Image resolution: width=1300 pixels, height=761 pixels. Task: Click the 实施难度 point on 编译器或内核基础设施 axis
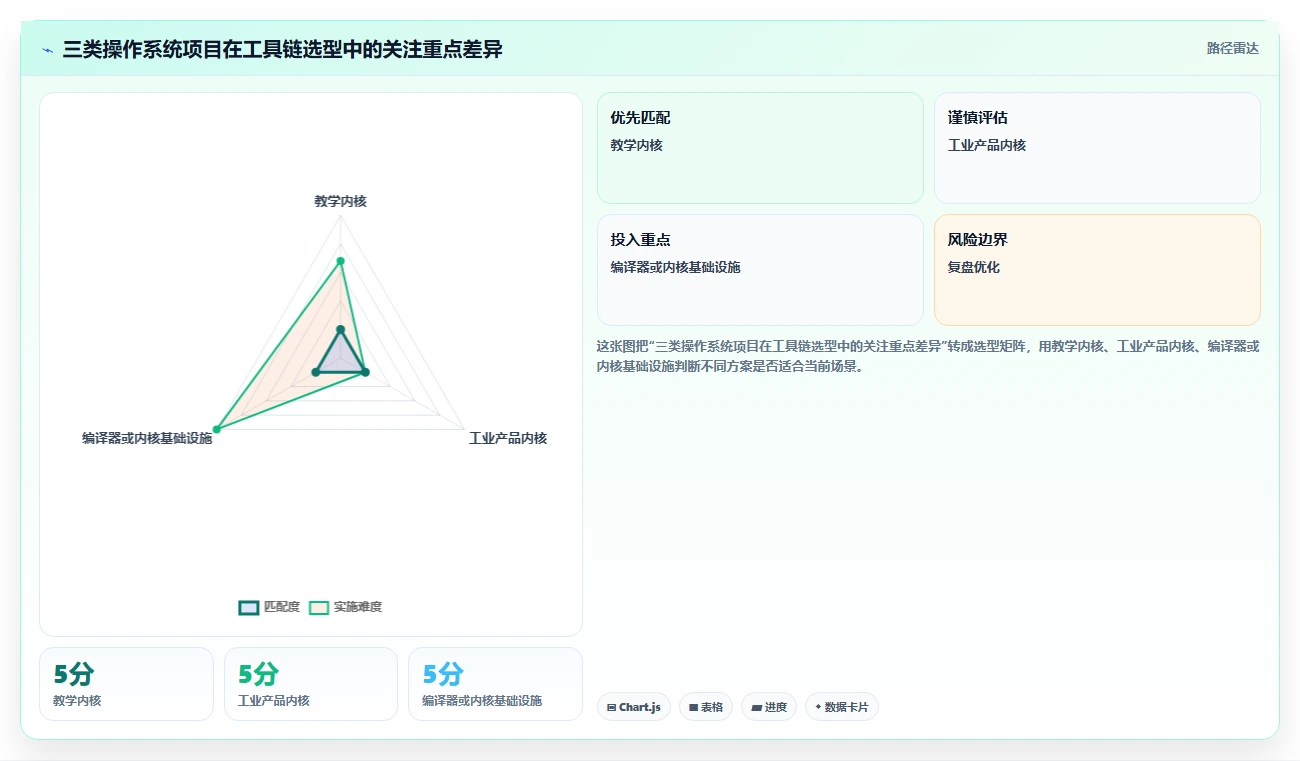(x=216, y=429)
